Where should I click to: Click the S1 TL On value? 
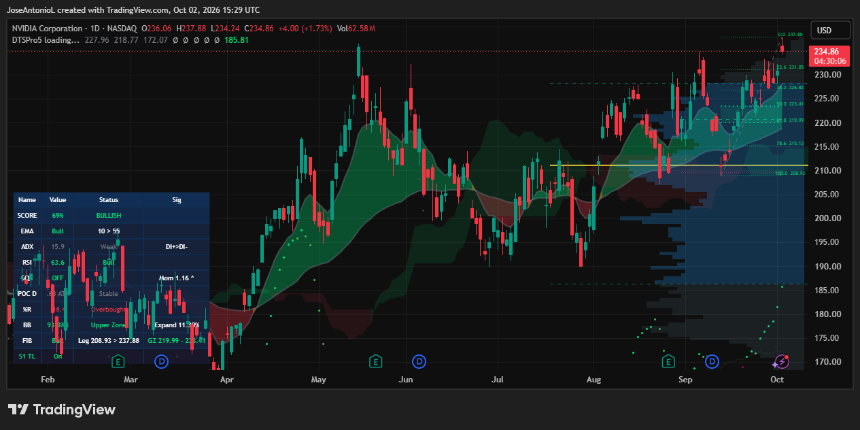click(58, 356)
